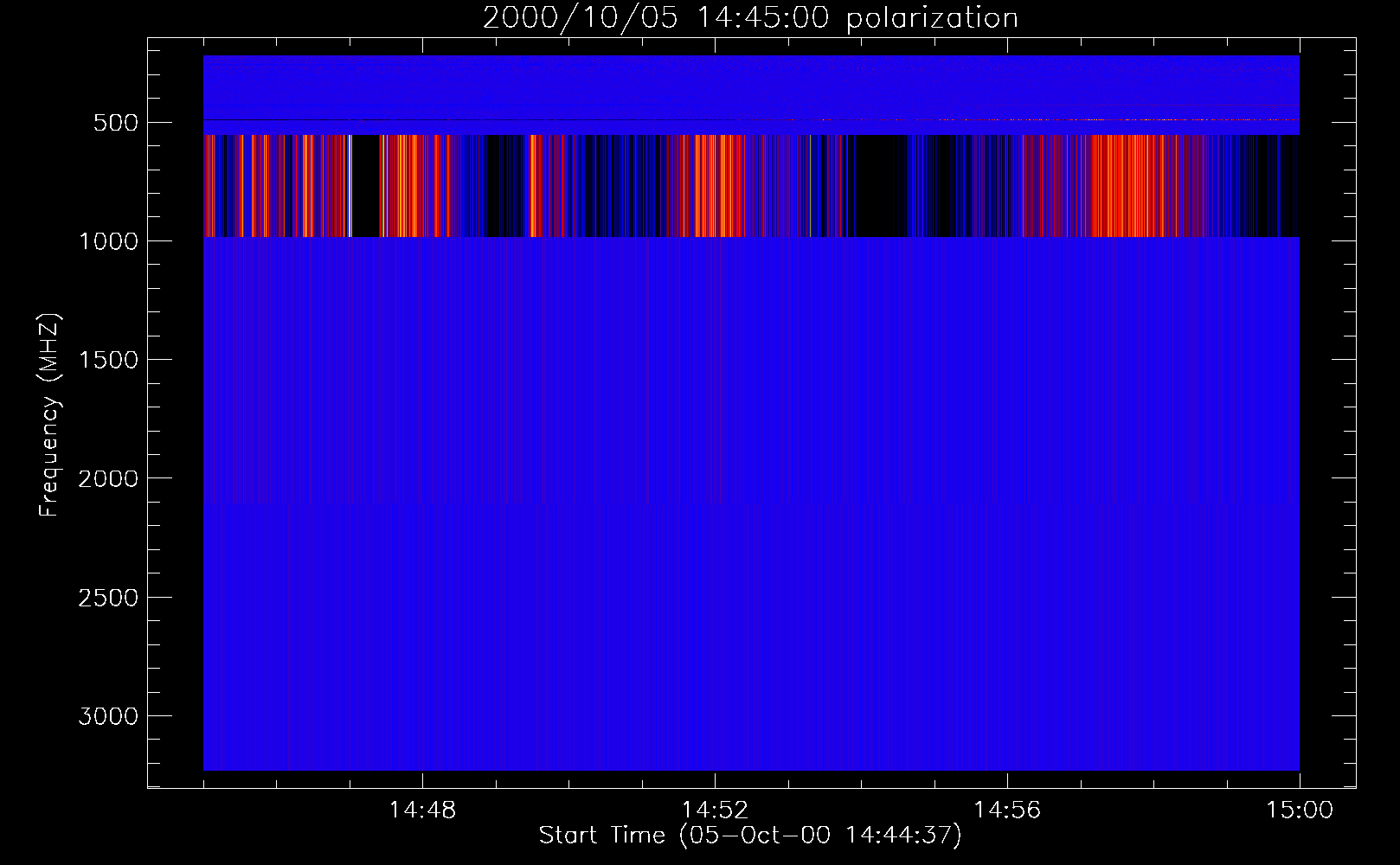Click the 14:52 time tick label
Image resolution: width=1400 pixels, height=865 pixels.
(715, 811)
